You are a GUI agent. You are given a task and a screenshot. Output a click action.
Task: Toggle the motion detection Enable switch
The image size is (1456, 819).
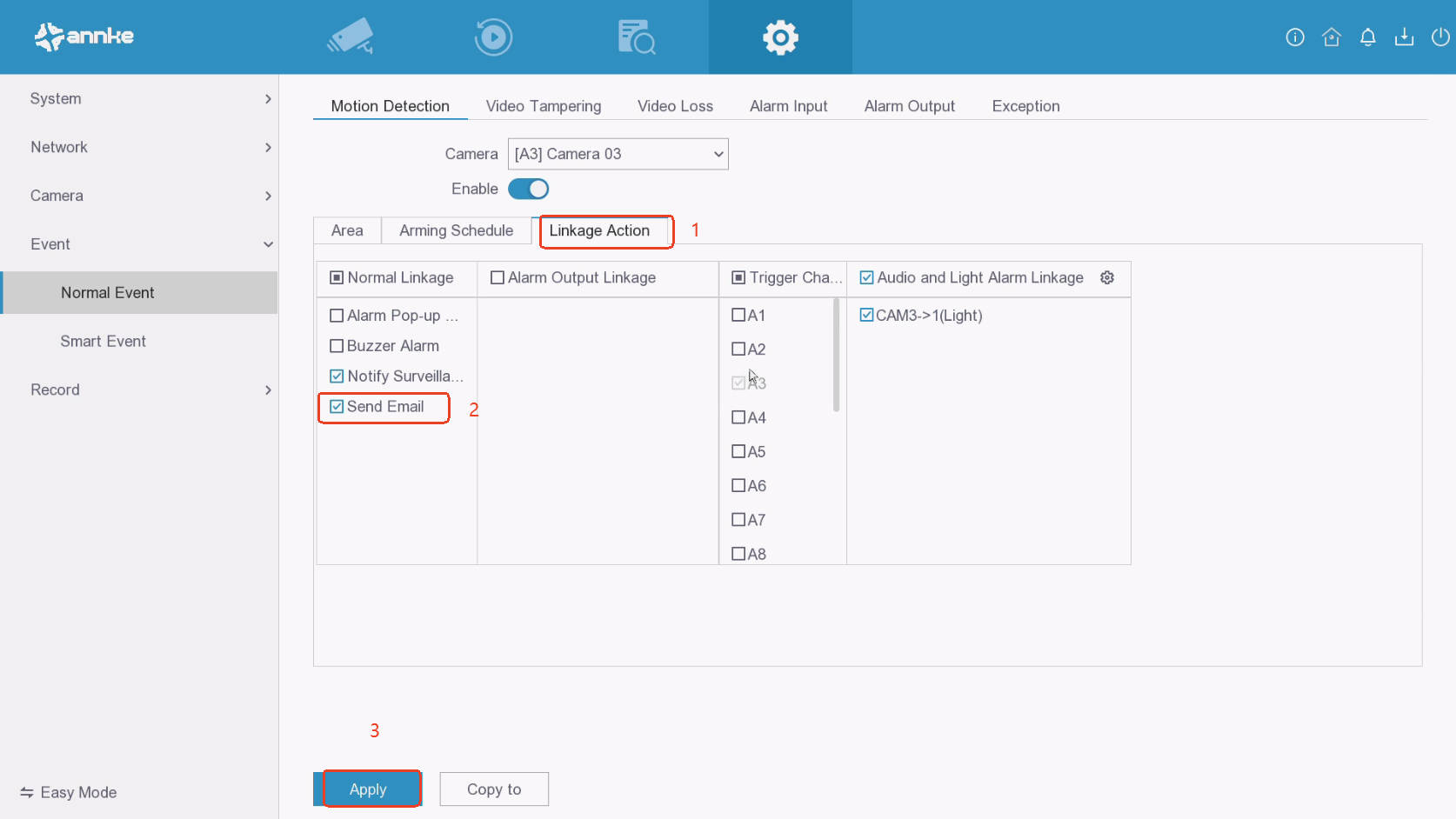[x=528, y=189]
